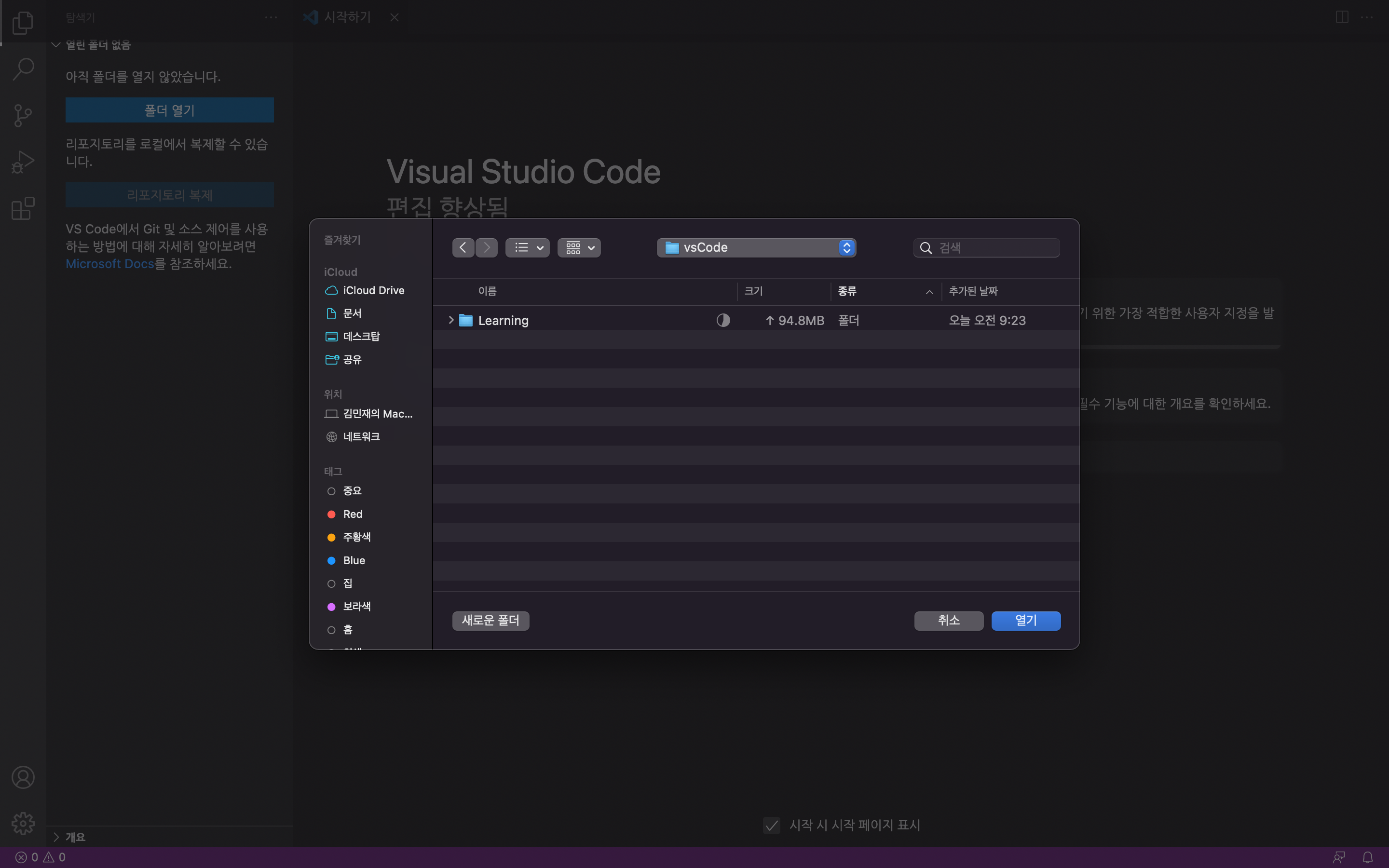This screenshot has width=1389, height=868.
Task: Go back with dialog back arrow
Action: point(463,247)
